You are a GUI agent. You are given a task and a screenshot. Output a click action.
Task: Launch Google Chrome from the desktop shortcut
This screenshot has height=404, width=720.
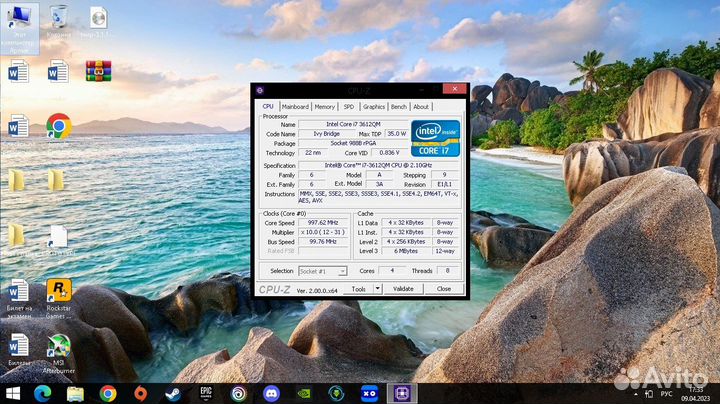tap(58, 126)
